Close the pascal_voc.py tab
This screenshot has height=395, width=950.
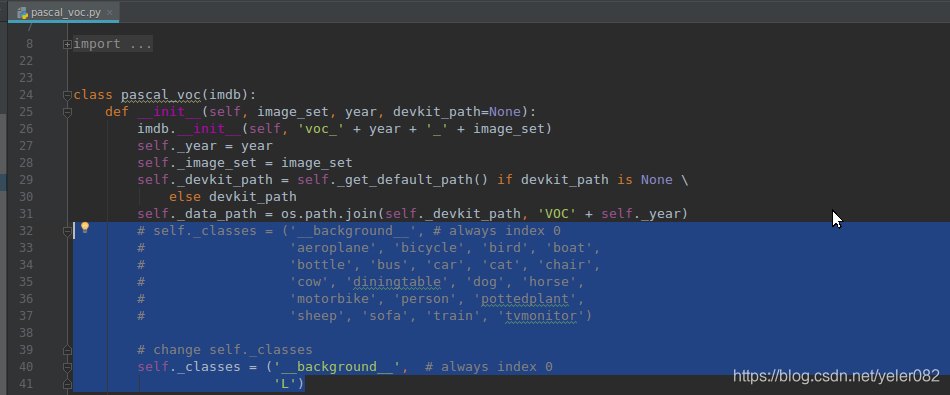[x=109, y=12]
